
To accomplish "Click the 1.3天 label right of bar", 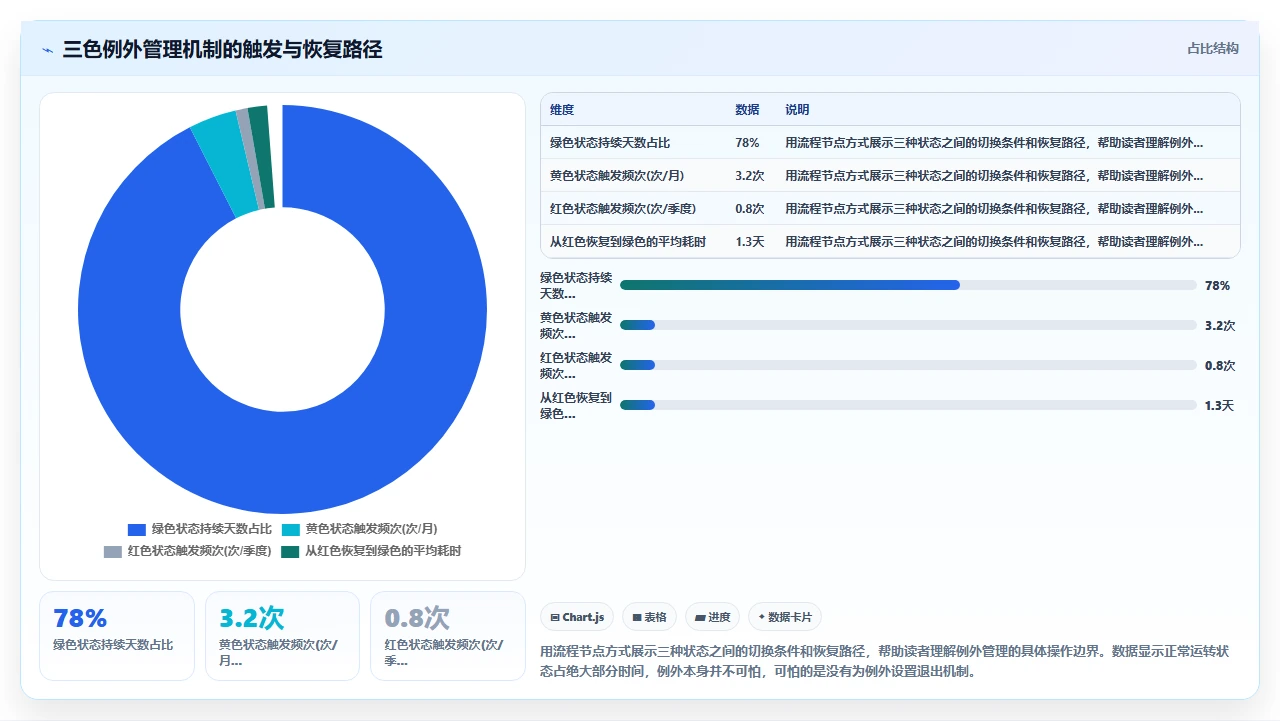I will (1220, 405).
